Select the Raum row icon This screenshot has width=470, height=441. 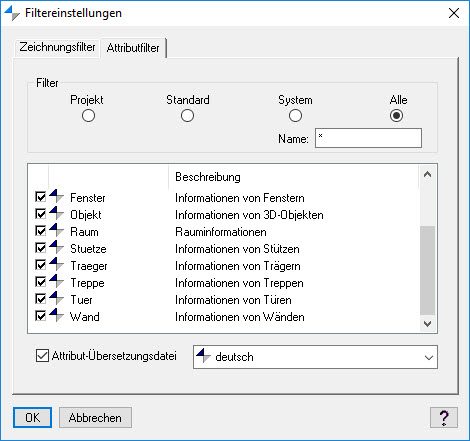(x=57, y=230)
